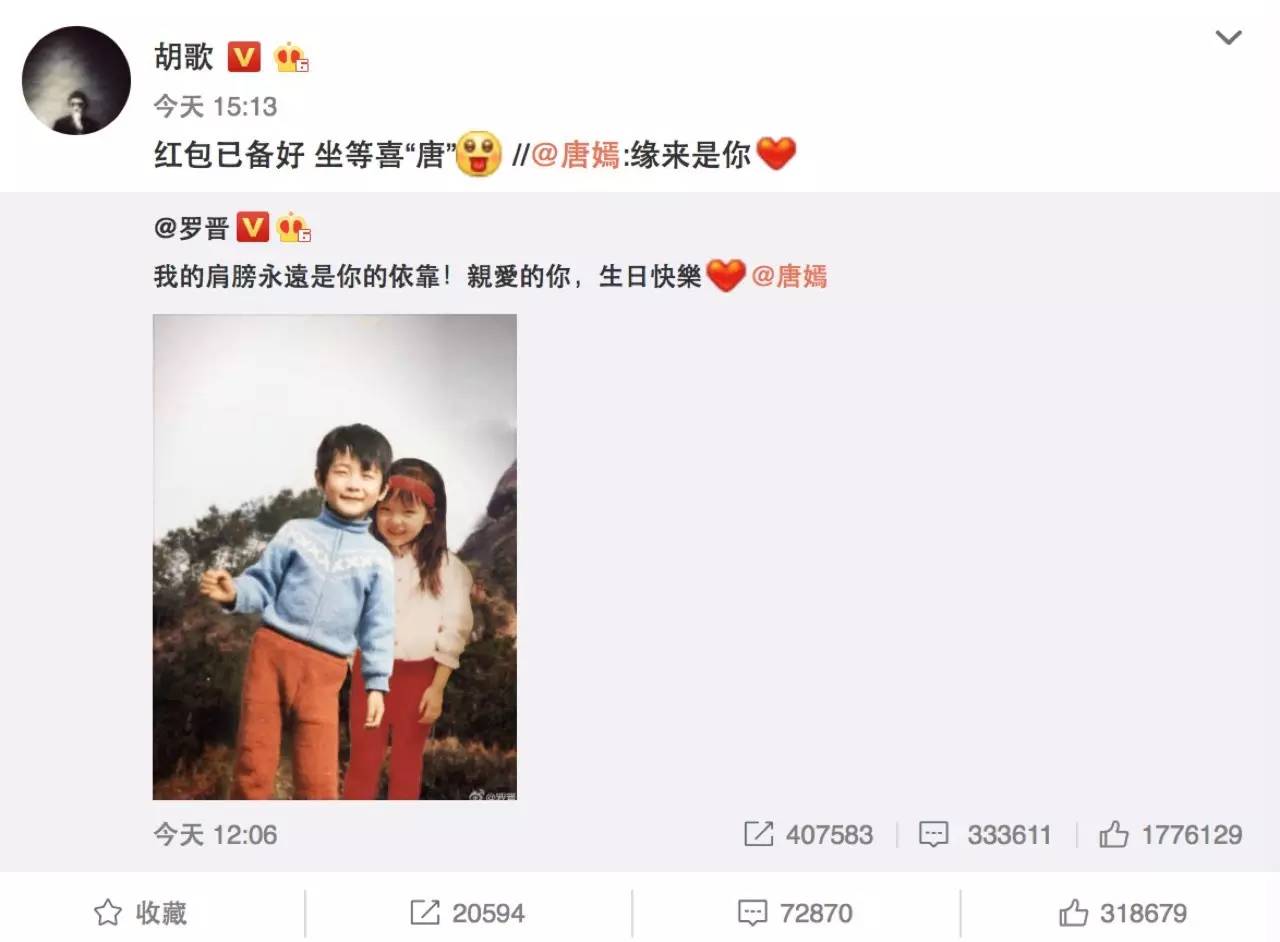Image resolution: width=1280 pixels, height=942 pixels.
Task: Open 胡歌's post timestamp 今天 15:13
Action: 215,106
